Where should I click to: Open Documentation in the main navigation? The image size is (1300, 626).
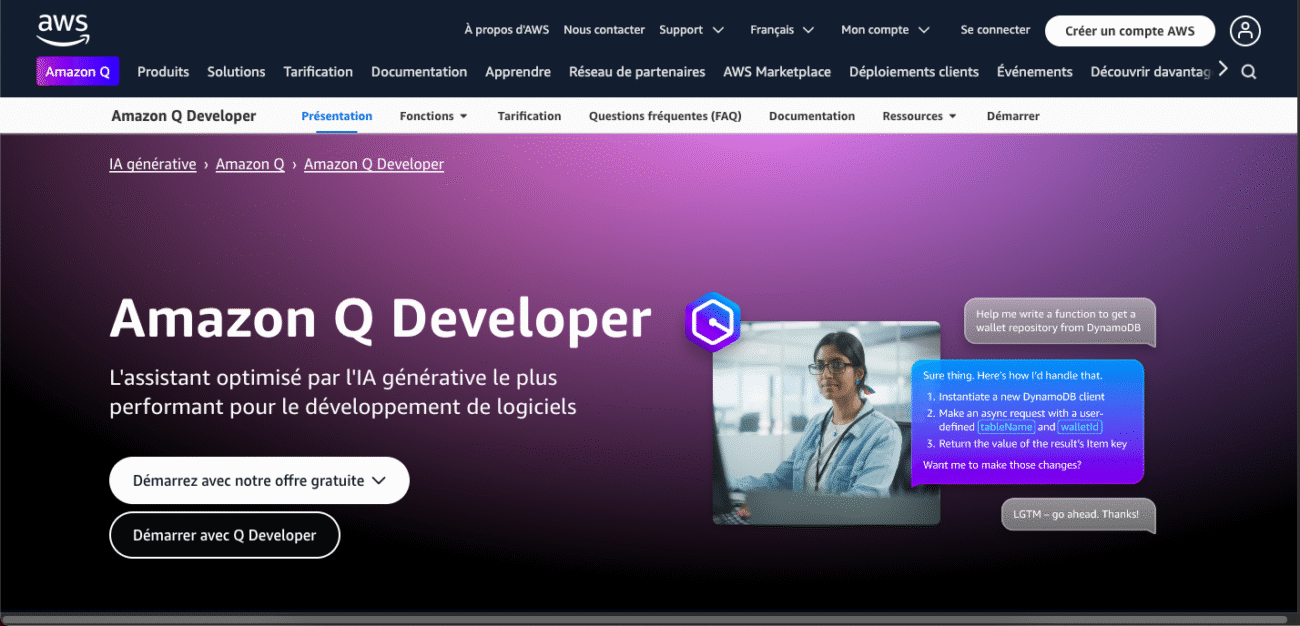click(419, 72)
